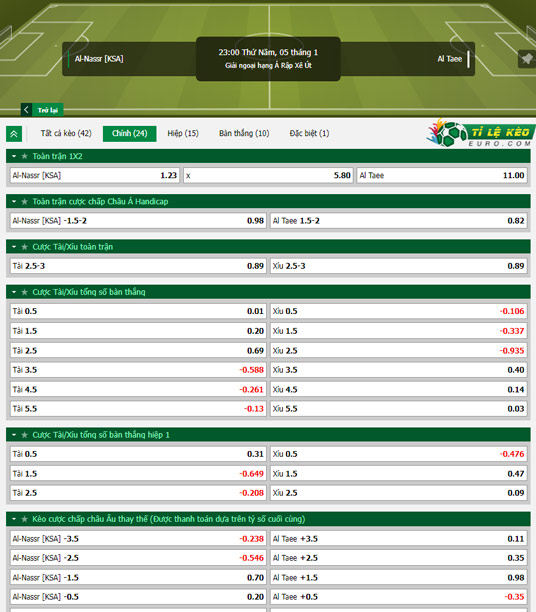The height and width of the screenshot is (612, 536).
Task: Collapse the Toàn trận 1X2 section arrow
Action: (14, 156)
